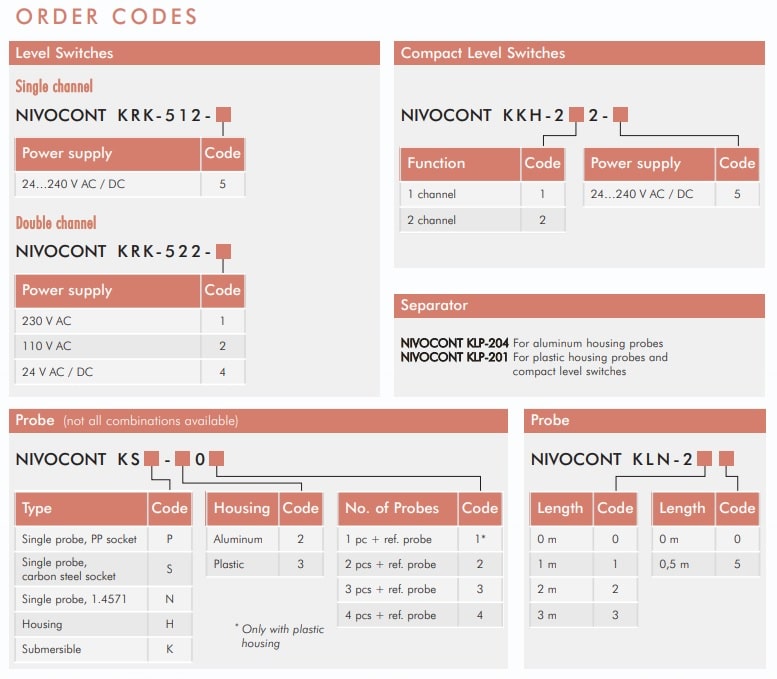Click the type code square after NIVOCONT KS

point(151,458)
